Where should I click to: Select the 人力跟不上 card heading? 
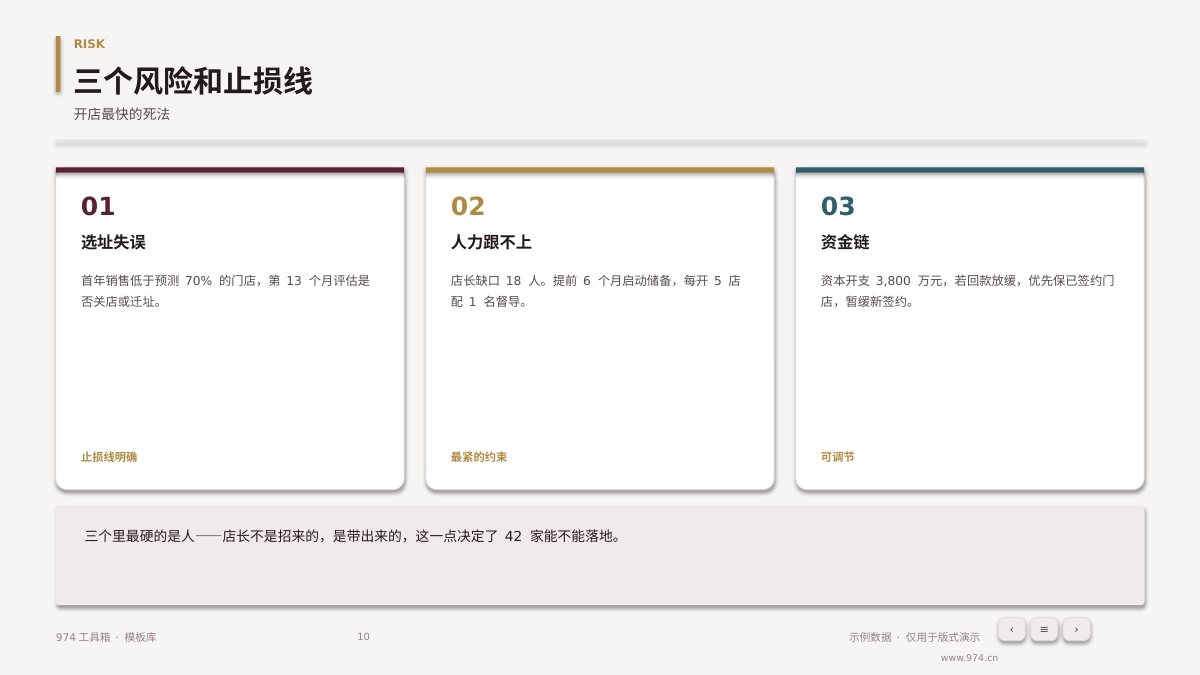pyautogui.click(x=491, y=242)
